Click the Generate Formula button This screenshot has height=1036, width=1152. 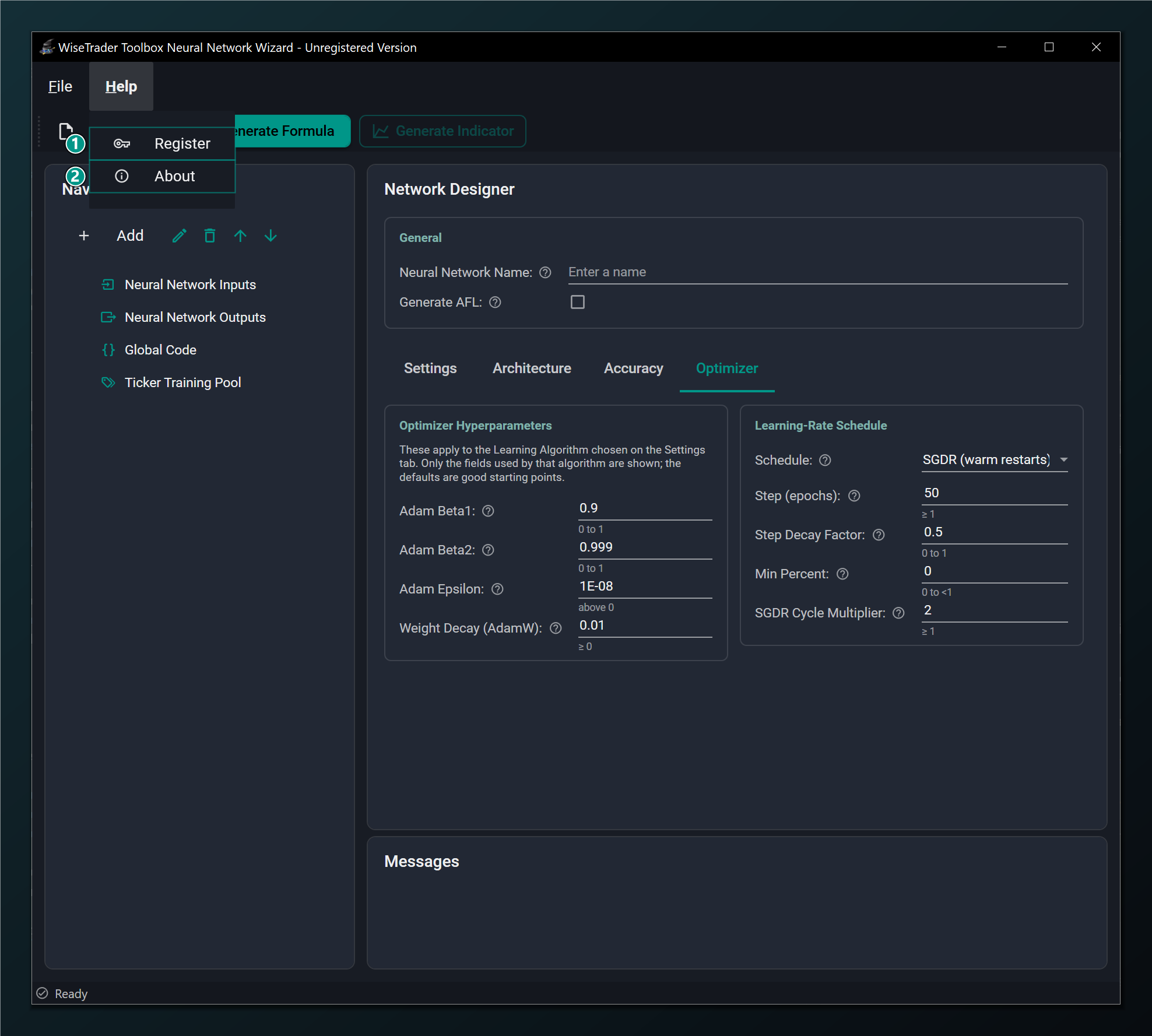pos(292,131)
